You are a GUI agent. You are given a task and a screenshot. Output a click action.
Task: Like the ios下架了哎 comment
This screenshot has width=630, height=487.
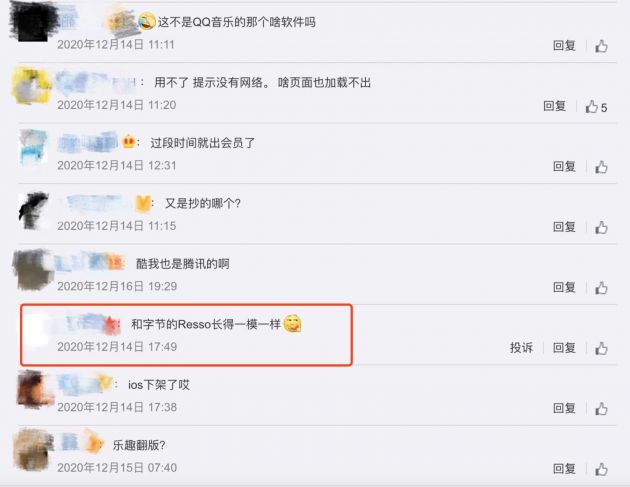pyautogui.click(x=601, y=409)
